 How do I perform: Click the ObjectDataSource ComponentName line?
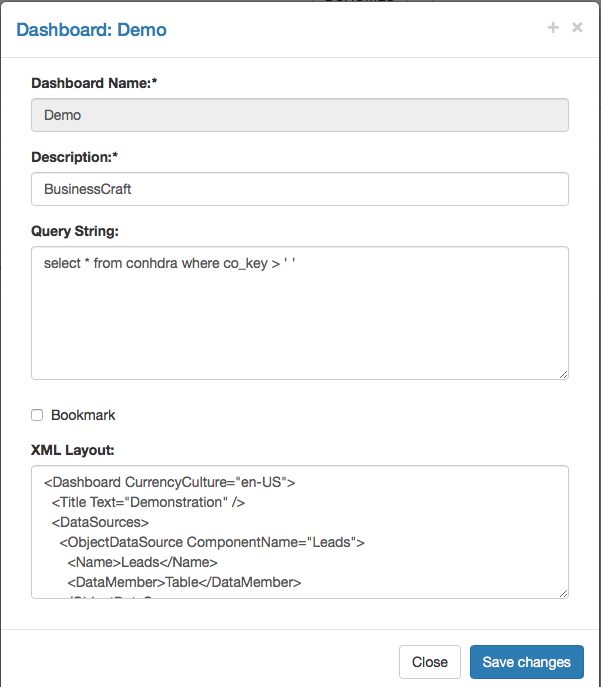tap(212, 542)
